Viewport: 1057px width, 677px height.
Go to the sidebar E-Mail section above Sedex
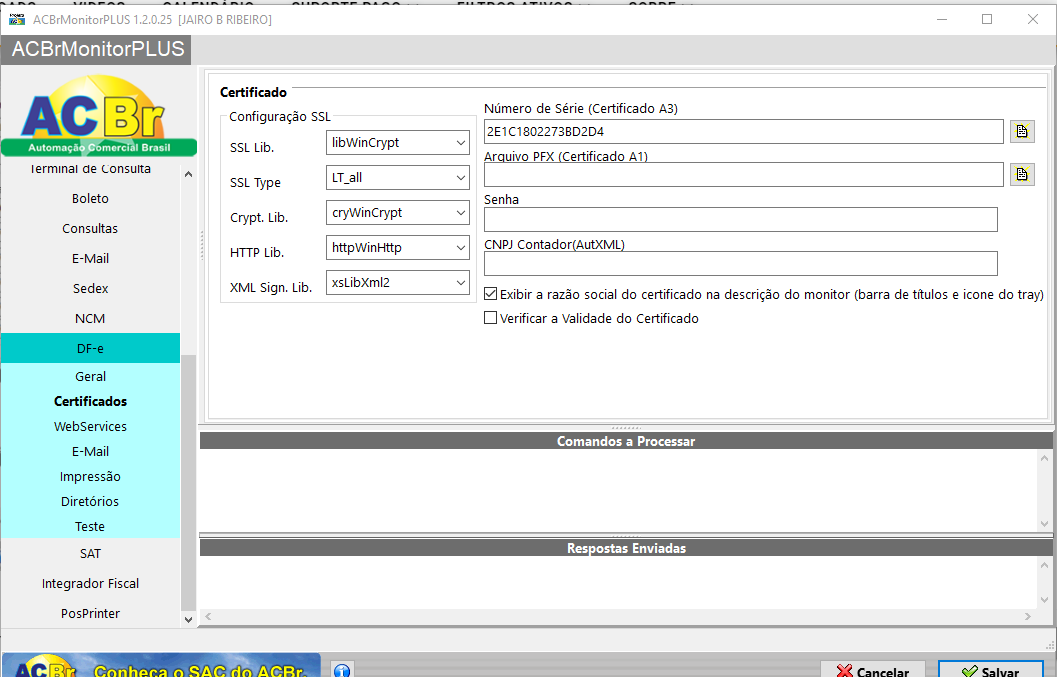pyautogui.click(x=90, y=258)
